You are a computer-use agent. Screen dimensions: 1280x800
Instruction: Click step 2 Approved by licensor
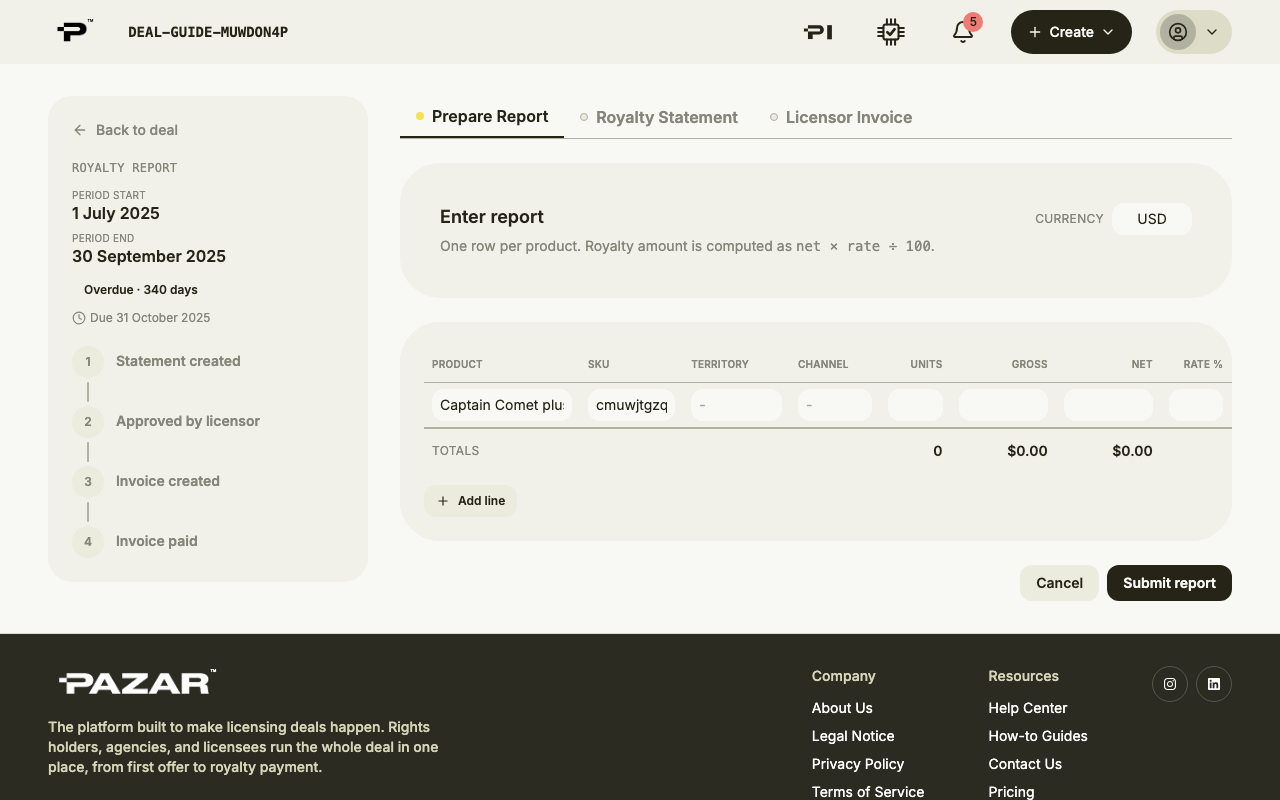point(166,421)
